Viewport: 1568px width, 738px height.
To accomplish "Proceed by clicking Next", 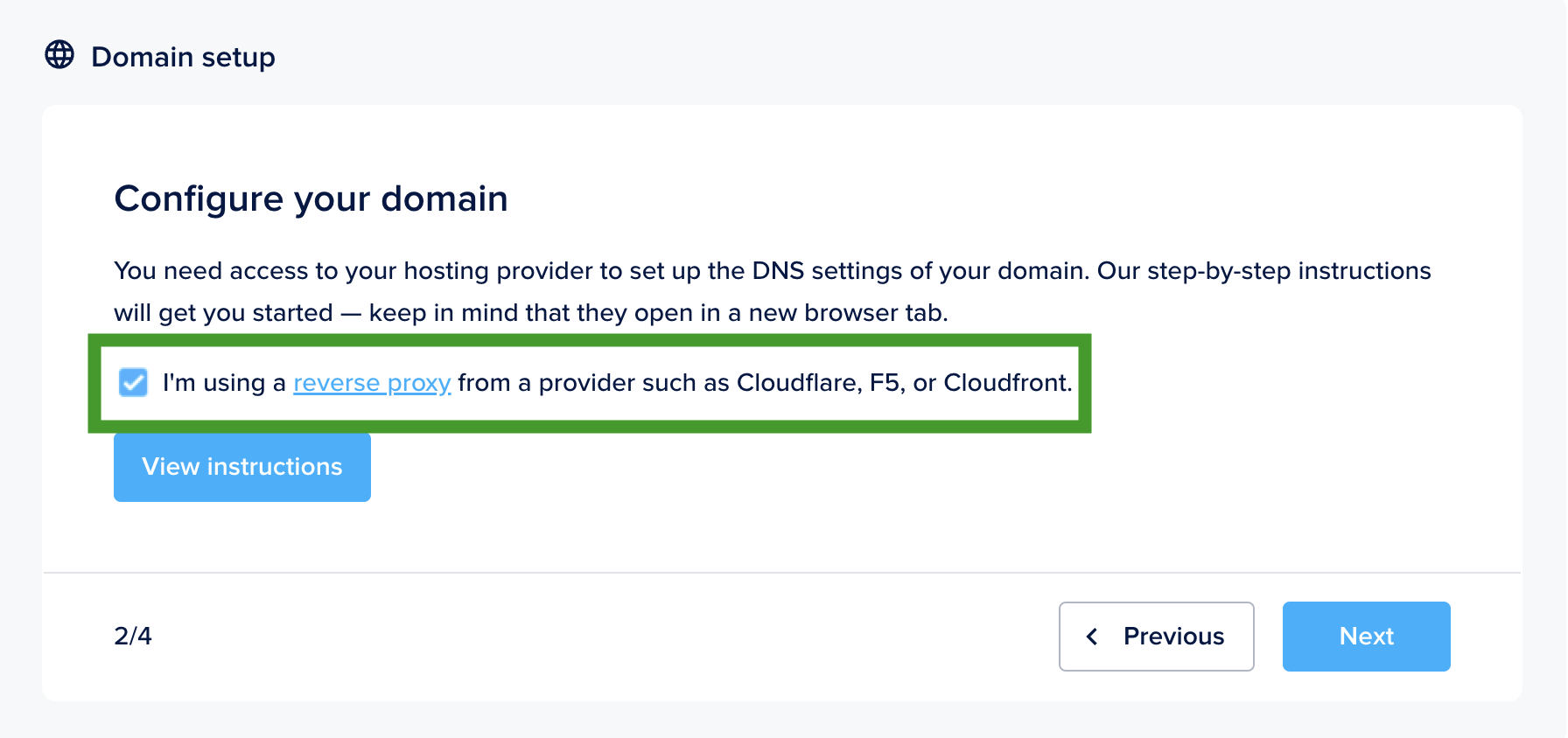I will click(x=1366, y=637).
